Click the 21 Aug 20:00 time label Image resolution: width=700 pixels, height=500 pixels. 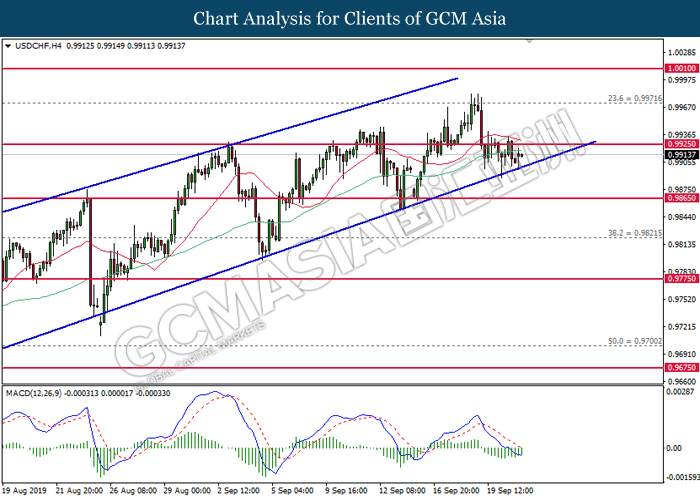pyautogui.click(x=79, y=491)
